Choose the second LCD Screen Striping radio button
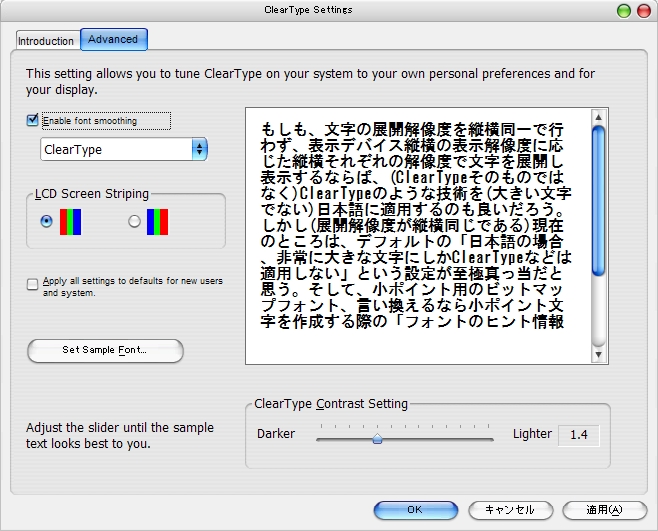The width and height of the screenshot is (658, 531). point(135,222)
